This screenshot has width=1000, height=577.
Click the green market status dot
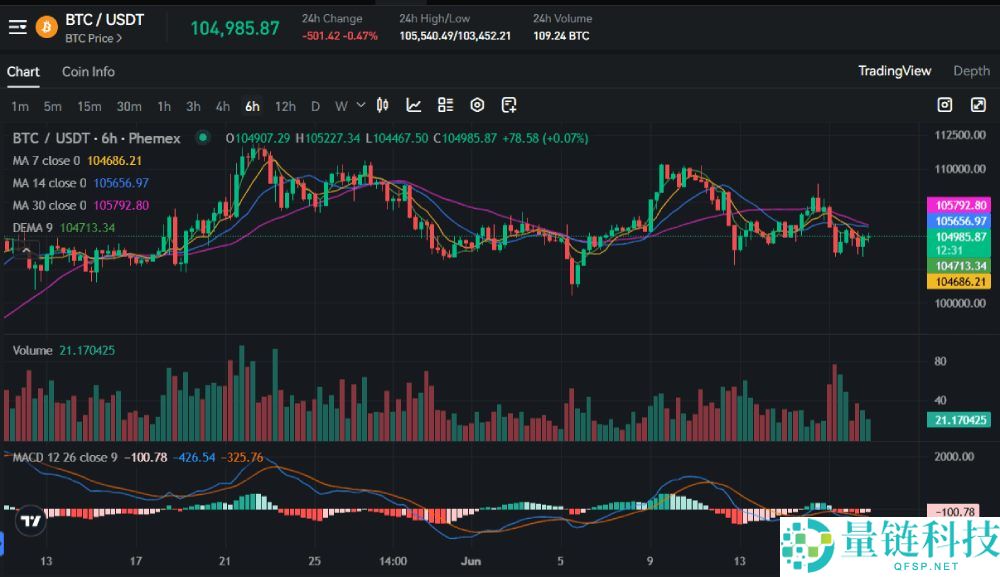click(x=203, y=137)
